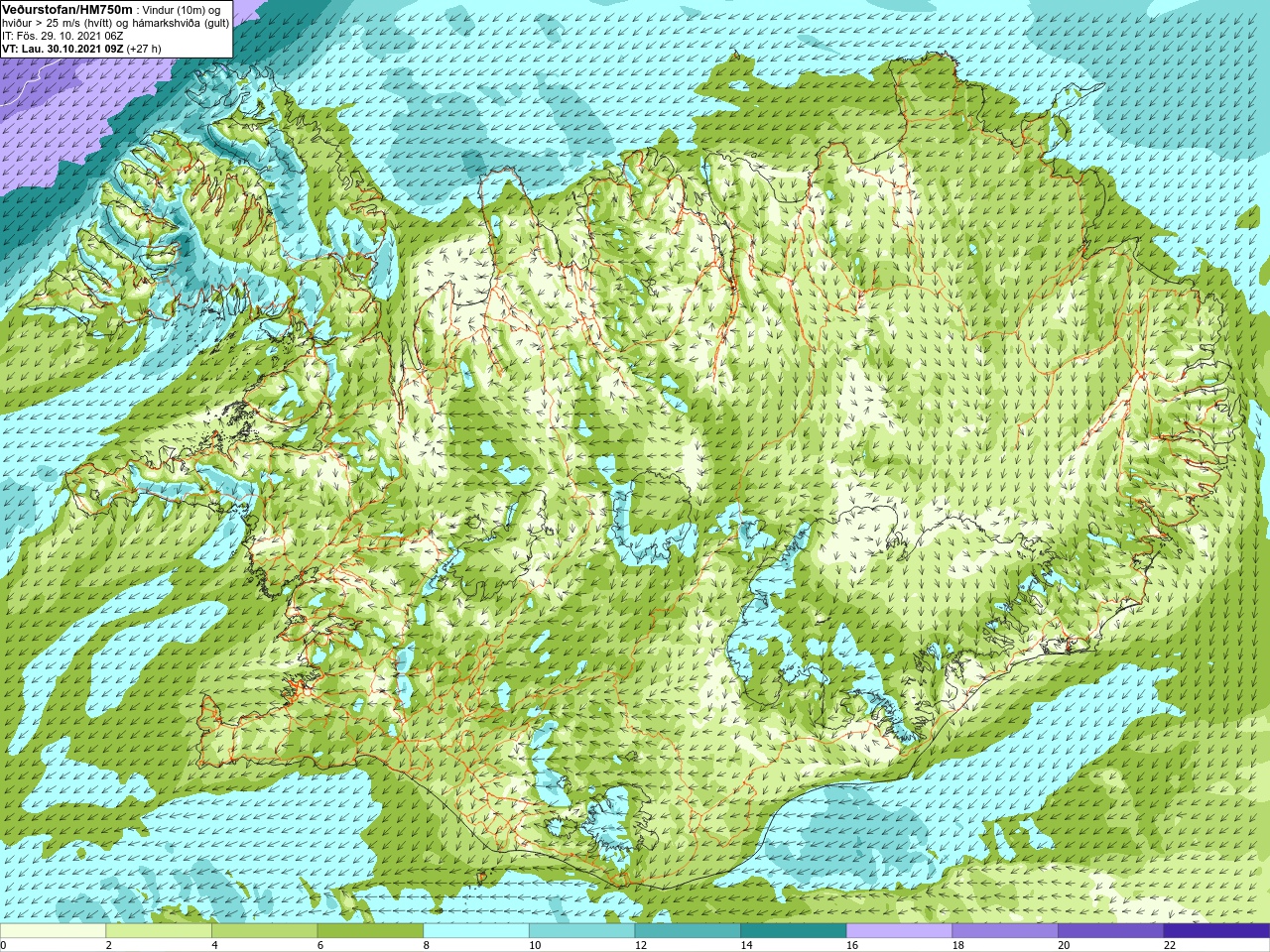Click the scale label "8"
The height and width of the screenshot is (952, 1270).
coord(427,945)
